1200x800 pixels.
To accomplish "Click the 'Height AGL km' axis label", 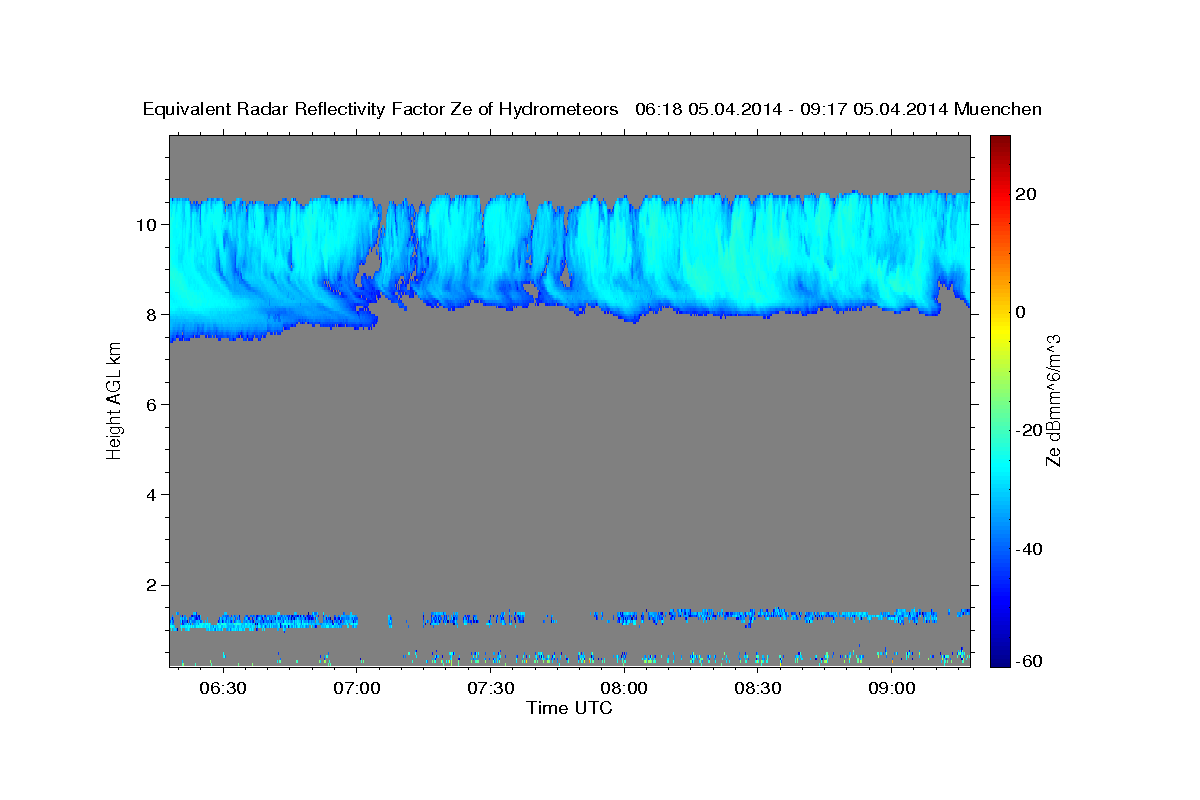I will click(114, 399).
